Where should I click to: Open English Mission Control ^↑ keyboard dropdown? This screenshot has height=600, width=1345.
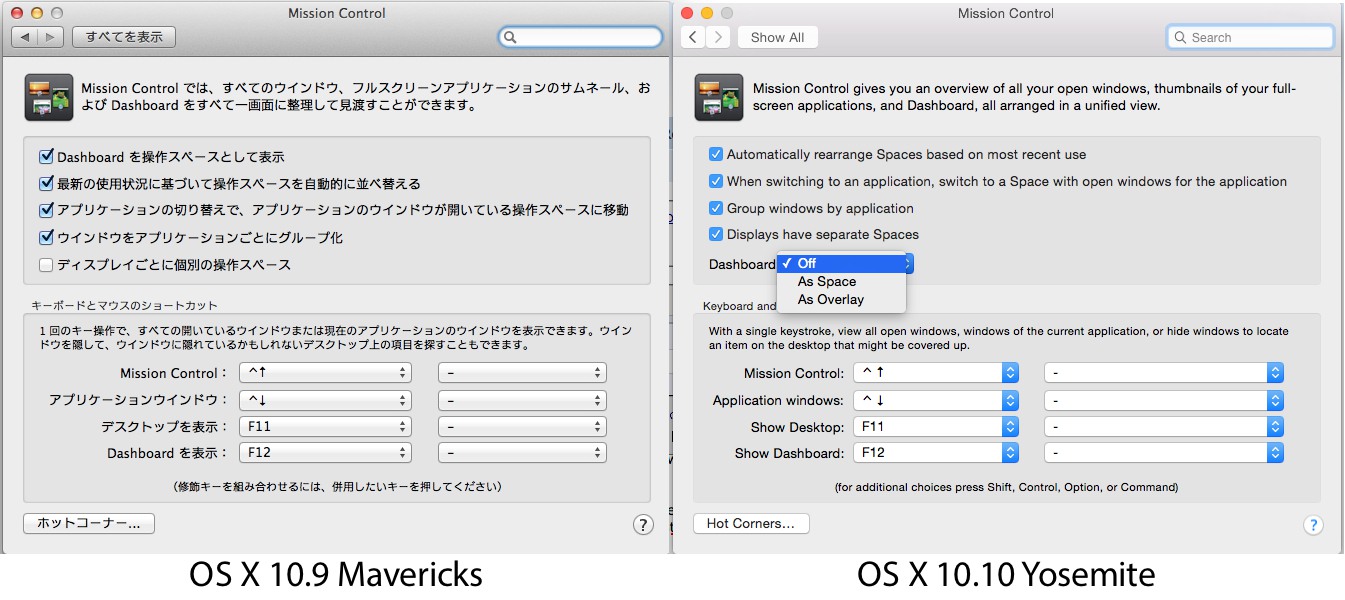coord(935,373)
